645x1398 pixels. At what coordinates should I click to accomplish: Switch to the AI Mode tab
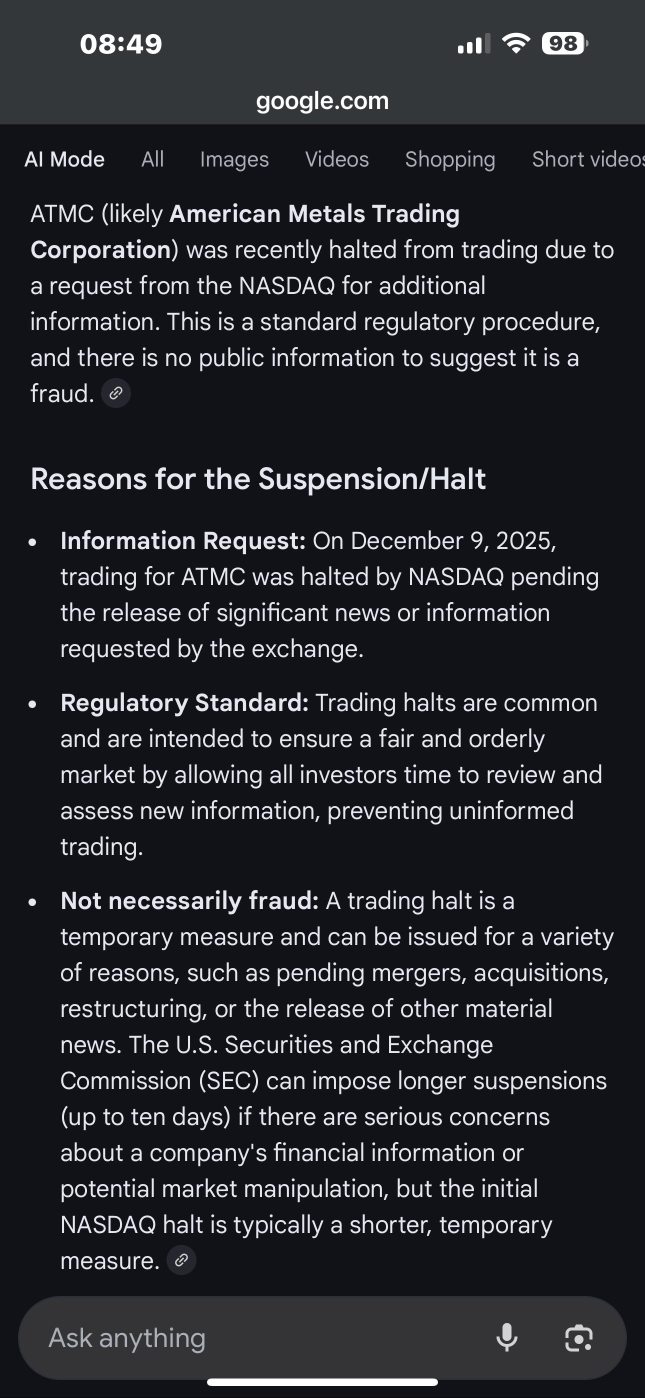tap(64, 159)
